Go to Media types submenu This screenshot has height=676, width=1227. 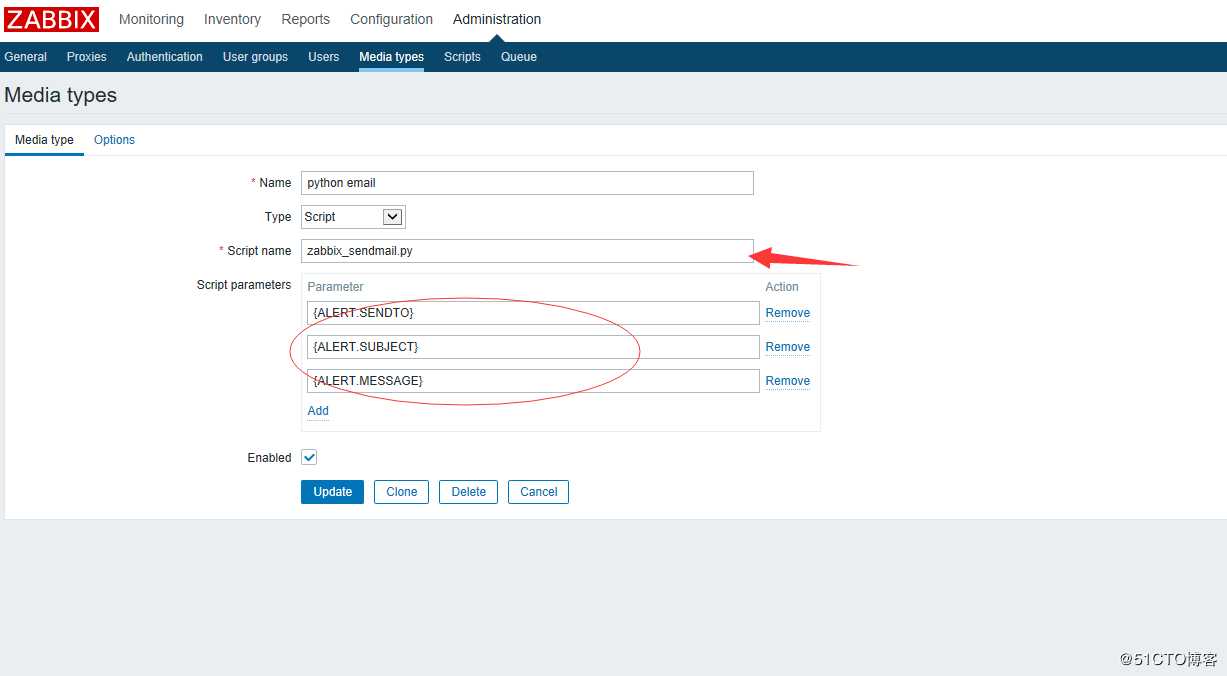click(x=392, y=57)
